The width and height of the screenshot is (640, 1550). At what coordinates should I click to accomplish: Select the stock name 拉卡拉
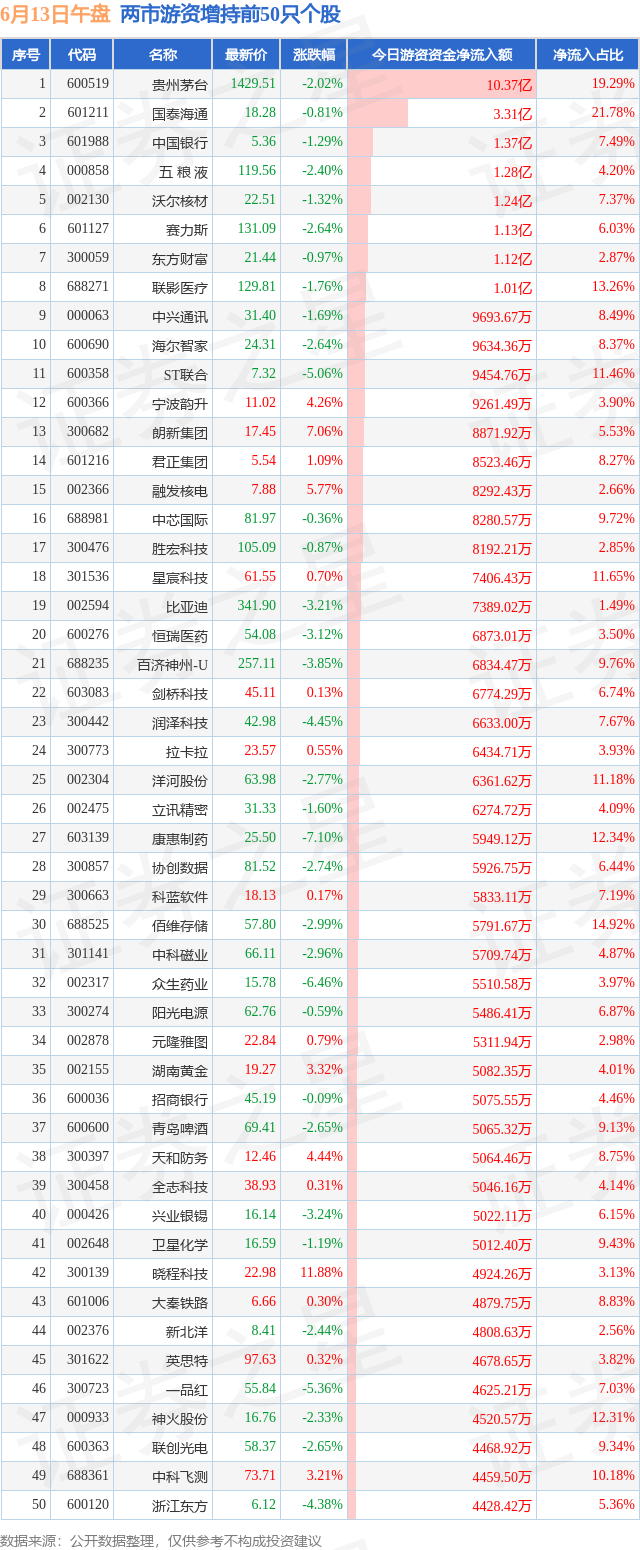[187, 751]
